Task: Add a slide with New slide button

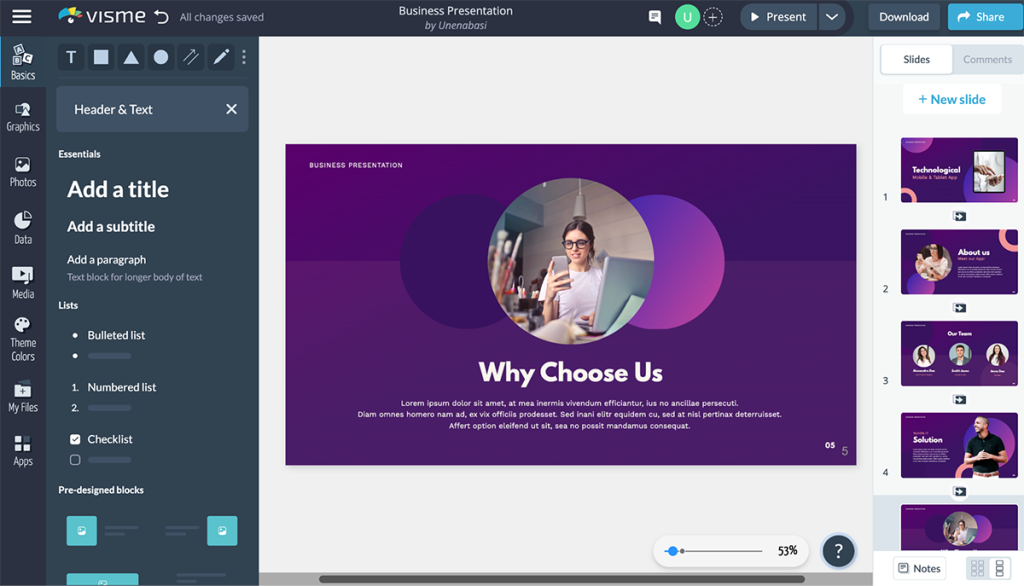Action: [951, 99]
